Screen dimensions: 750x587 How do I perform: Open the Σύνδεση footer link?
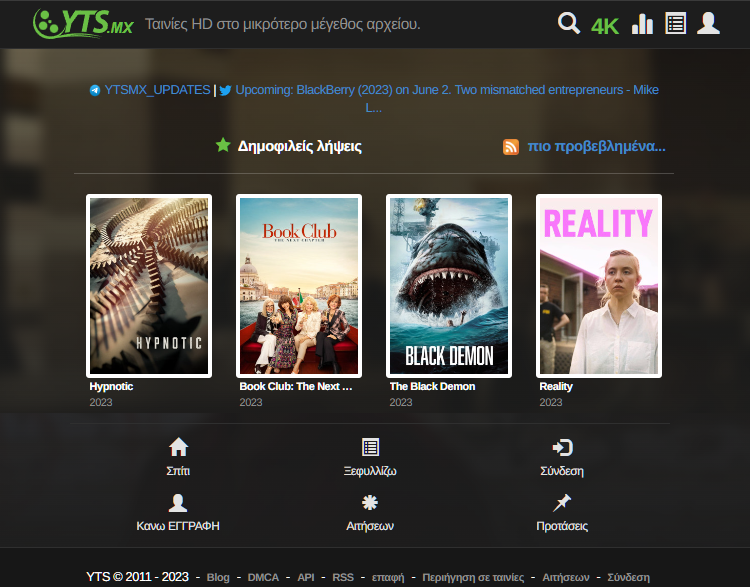pos(629,577)
